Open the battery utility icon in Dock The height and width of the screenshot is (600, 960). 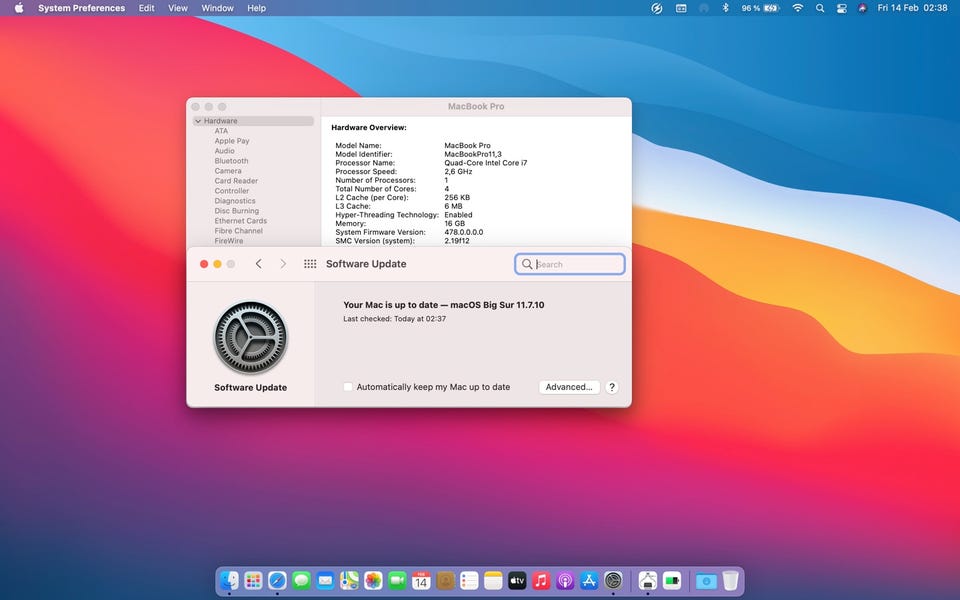coord(672,580)
